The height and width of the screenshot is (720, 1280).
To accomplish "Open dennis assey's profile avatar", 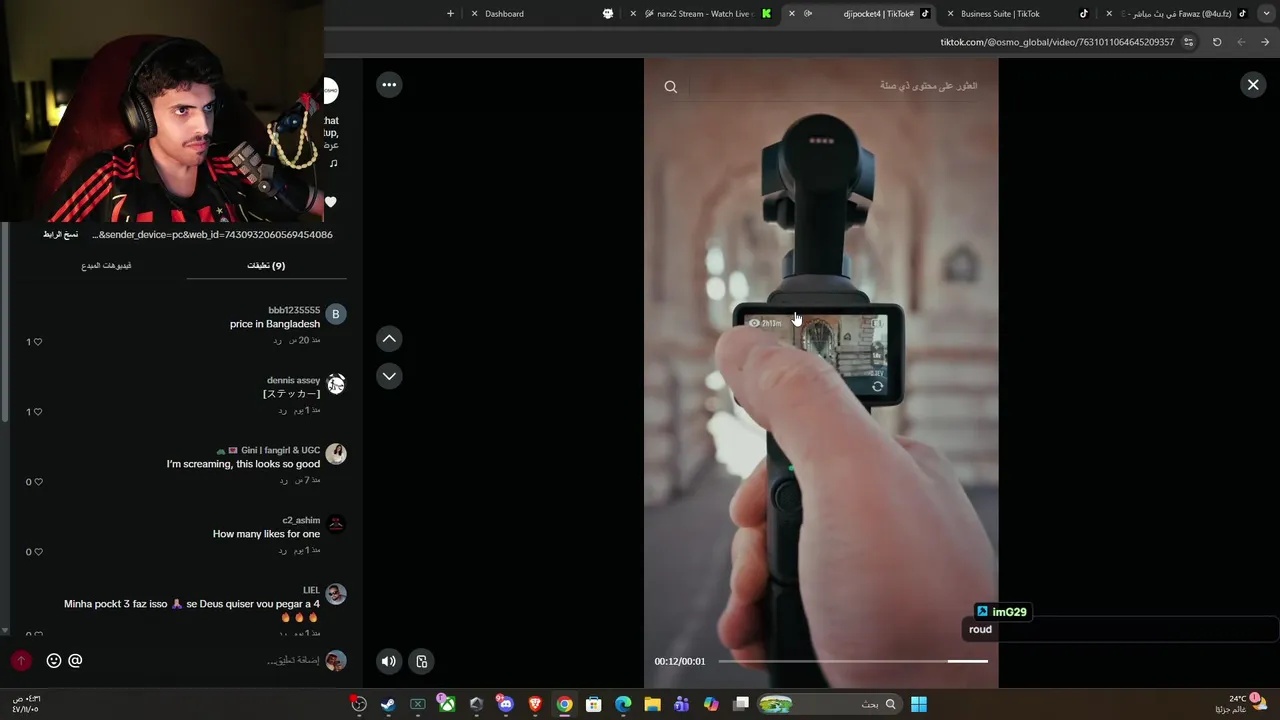I will tap(336, 384).
